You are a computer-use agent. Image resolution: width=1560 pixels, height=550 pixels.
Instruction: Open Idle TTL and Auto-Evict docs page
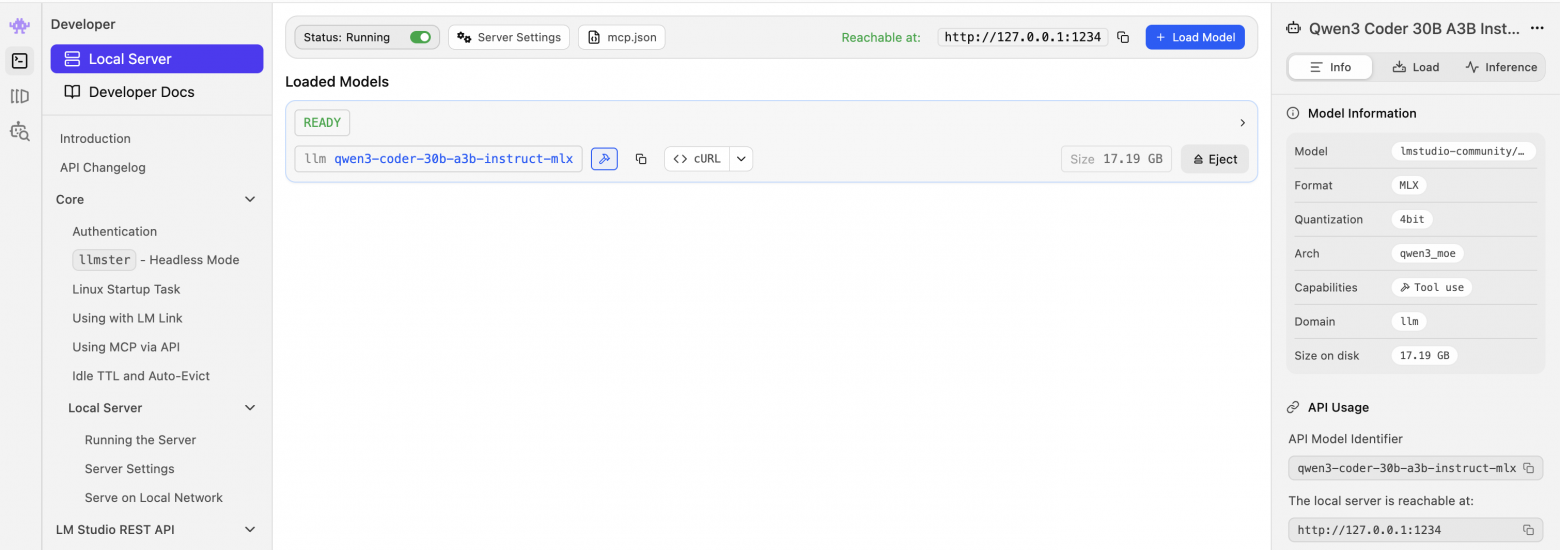tap(141, 376)
